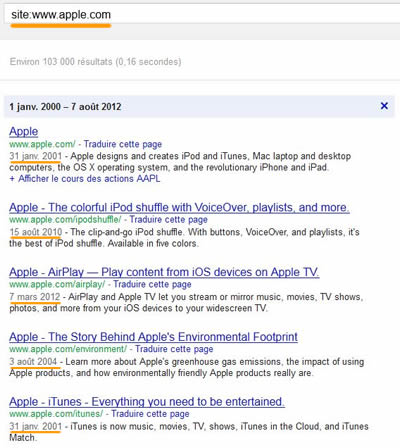400x448 pixels.
Task: Remove the date range filter with X
Action: [384, 106]
